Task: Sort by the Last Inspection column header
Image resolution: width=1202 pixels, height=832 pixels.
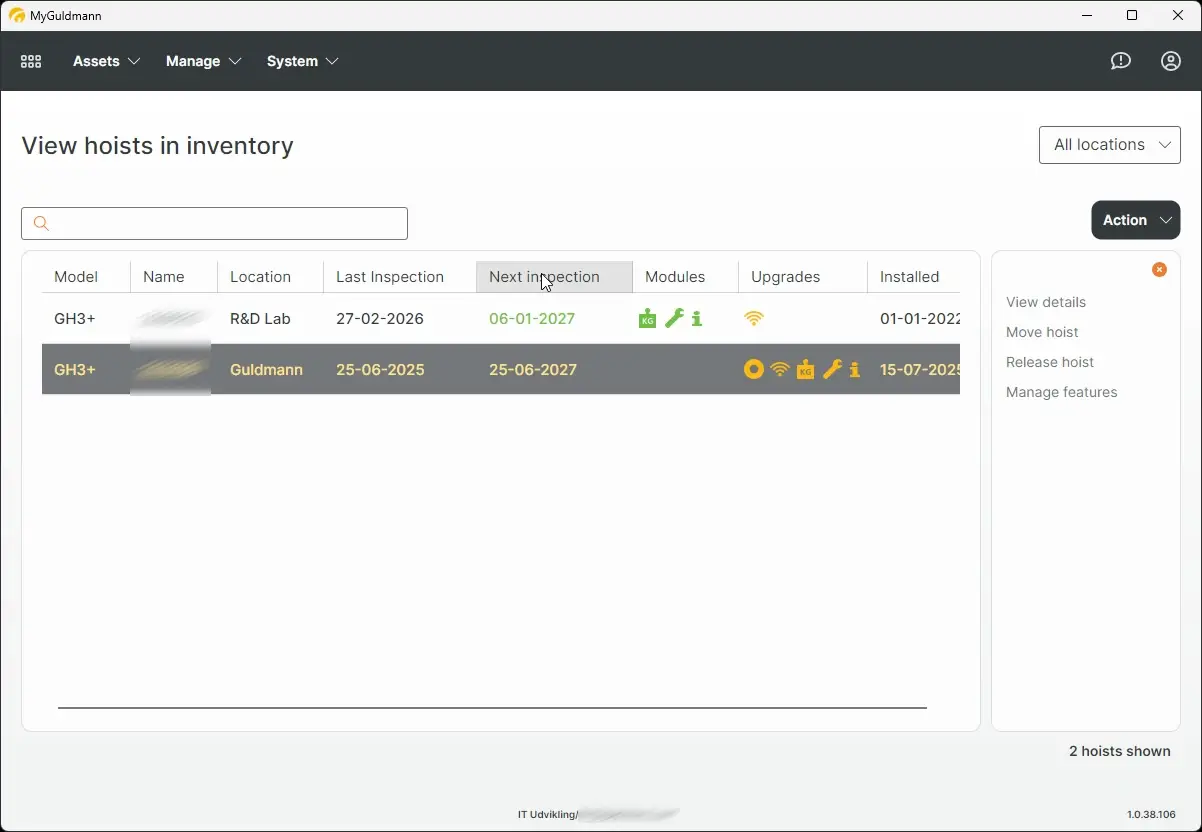Action: click(390, 277)
